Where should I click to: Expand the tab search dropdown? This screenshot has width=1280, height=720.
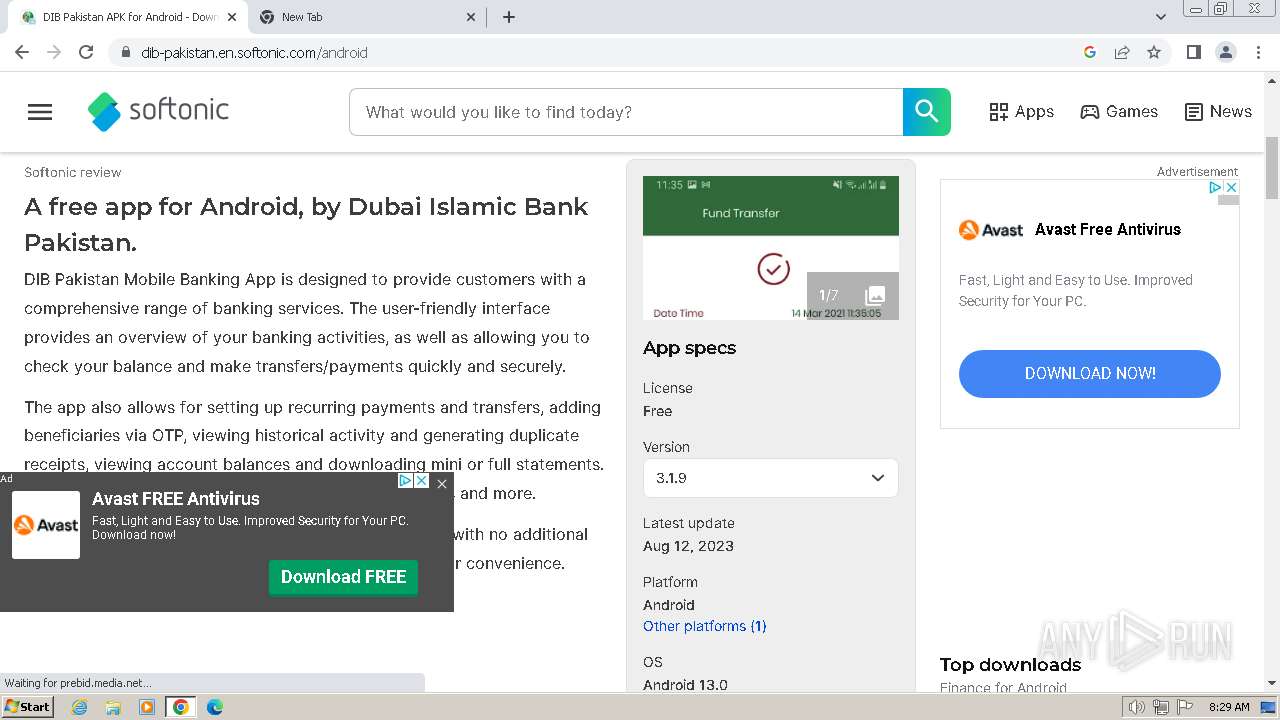coord(1161,17)
